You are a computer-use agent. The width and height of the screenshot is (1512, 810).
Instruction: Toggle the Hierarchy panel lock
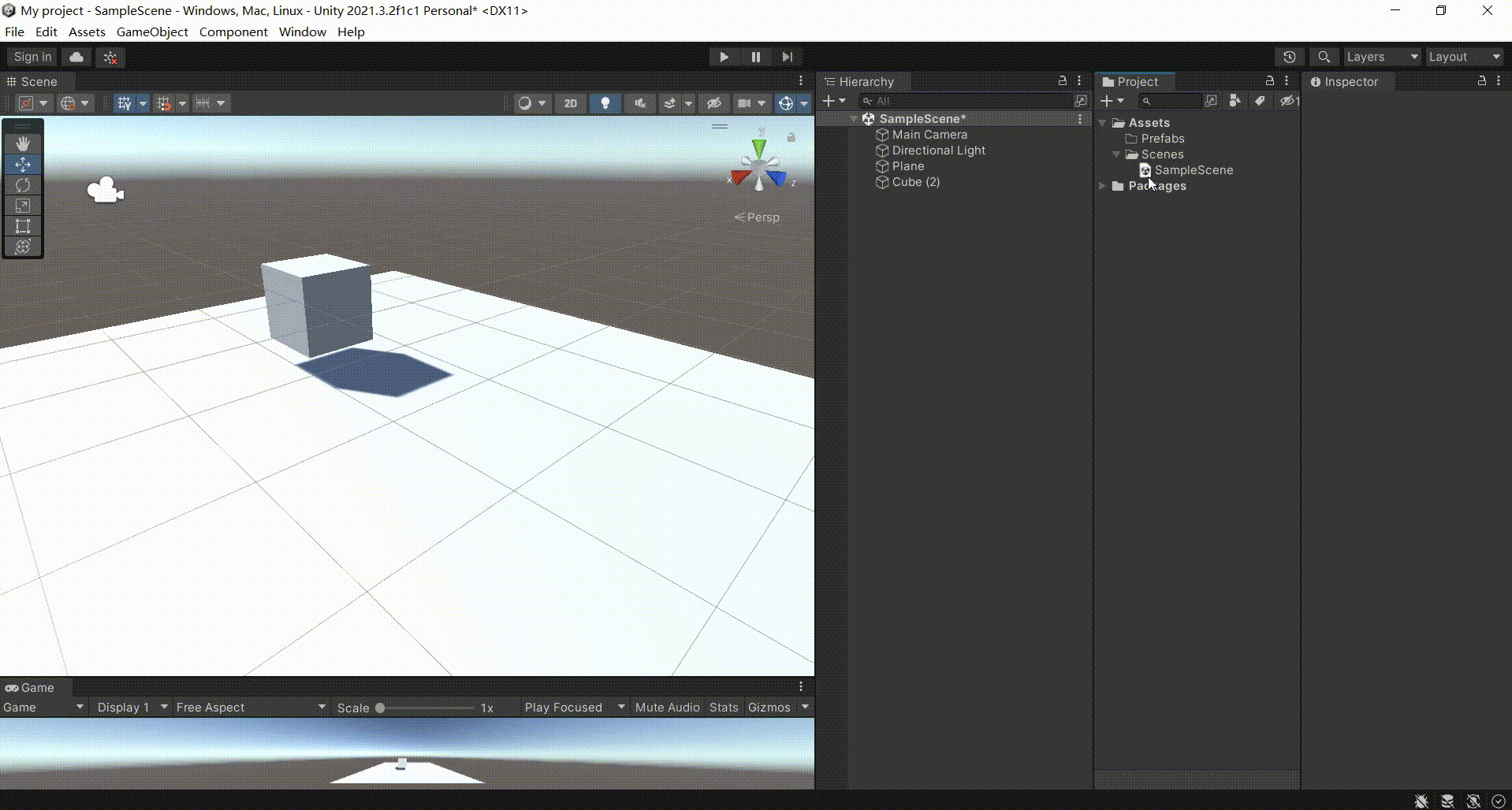pyautogui.click(x=1062, y=81)
